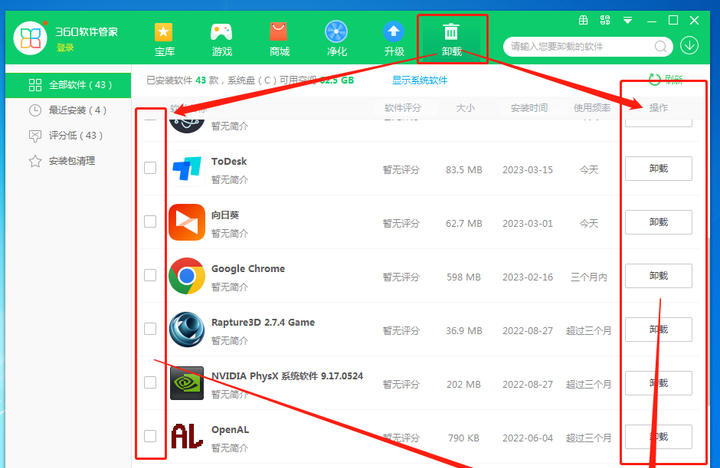Tick the Rapture3D 2.7.4 Game checkbox

(x=150, y=329)
